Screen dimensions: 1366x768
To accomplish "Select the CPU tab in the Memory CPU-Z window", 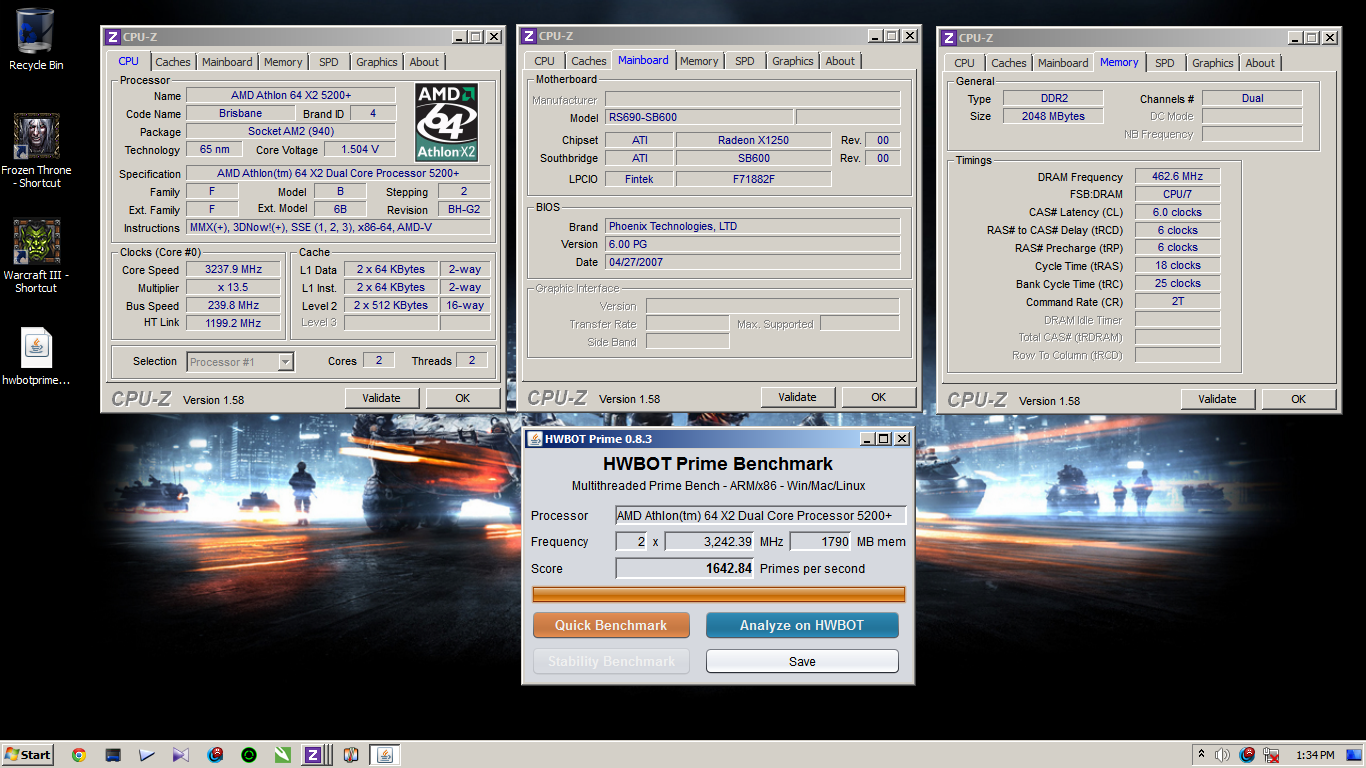I will [964, 63].
